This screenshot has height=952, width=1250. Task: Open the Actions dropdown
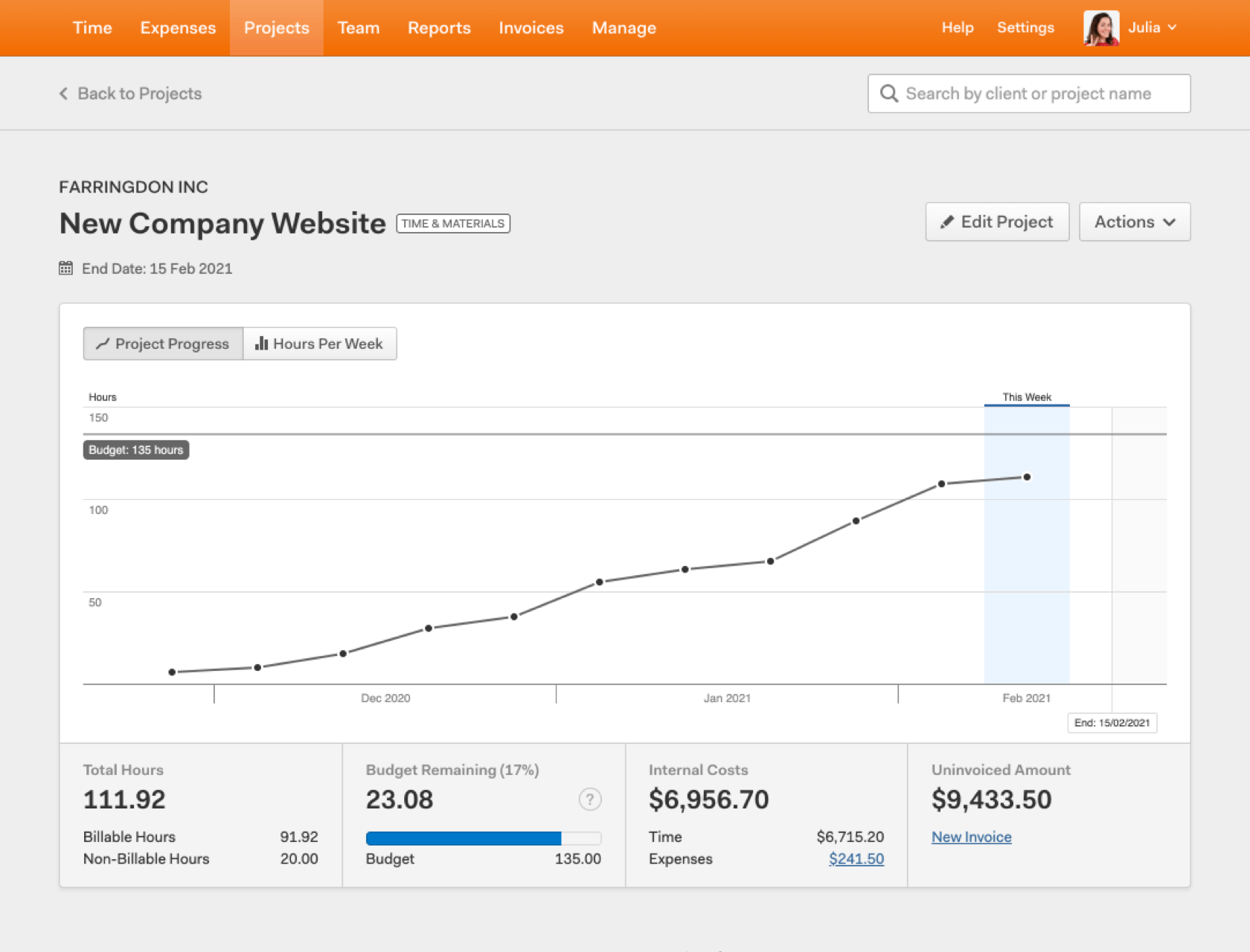pyautogui.click(x=1134, y=222)
